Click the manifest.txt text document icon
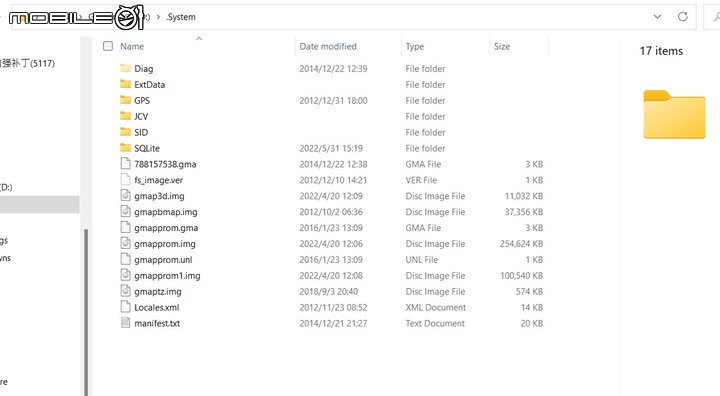The width and height of the screenshot is (720, 396). tap(125, 323)
